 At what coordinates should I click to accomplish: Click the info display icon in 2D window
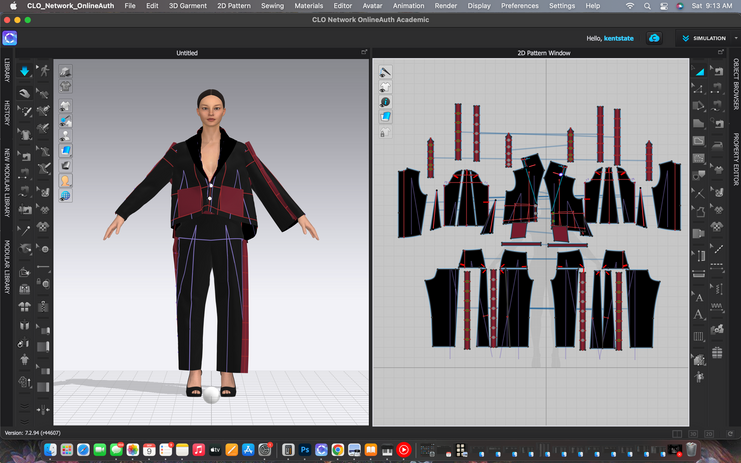tap(385, 102)
